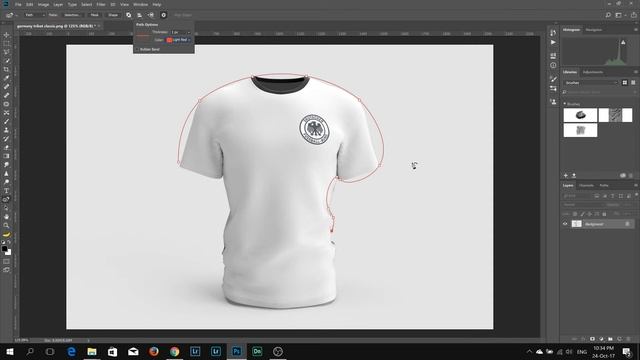
Task: Open the Actions panel play icon
Action: pyautogui.click(x=553, y=42)
